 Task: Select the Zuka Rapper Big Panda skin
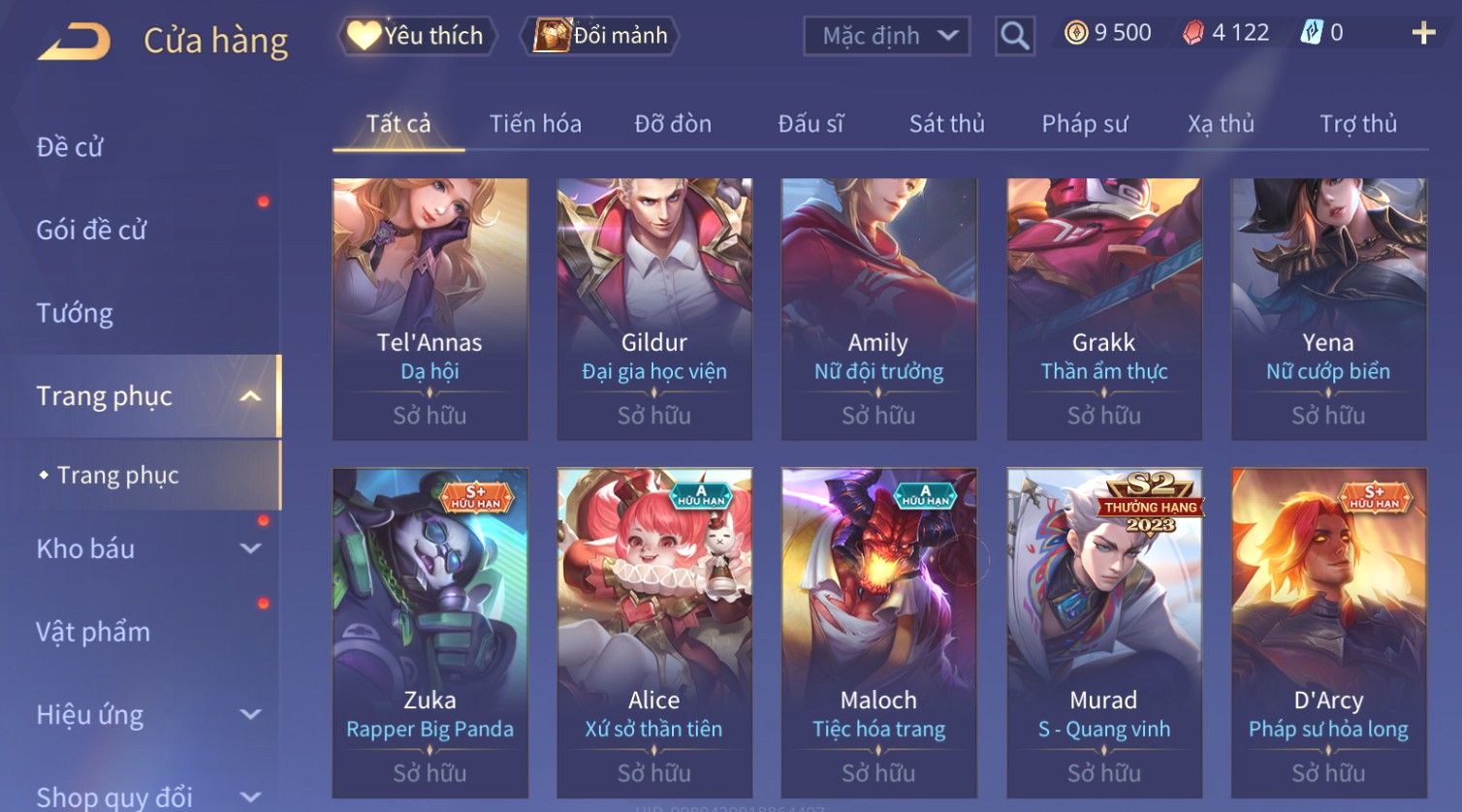pos(430,634)
